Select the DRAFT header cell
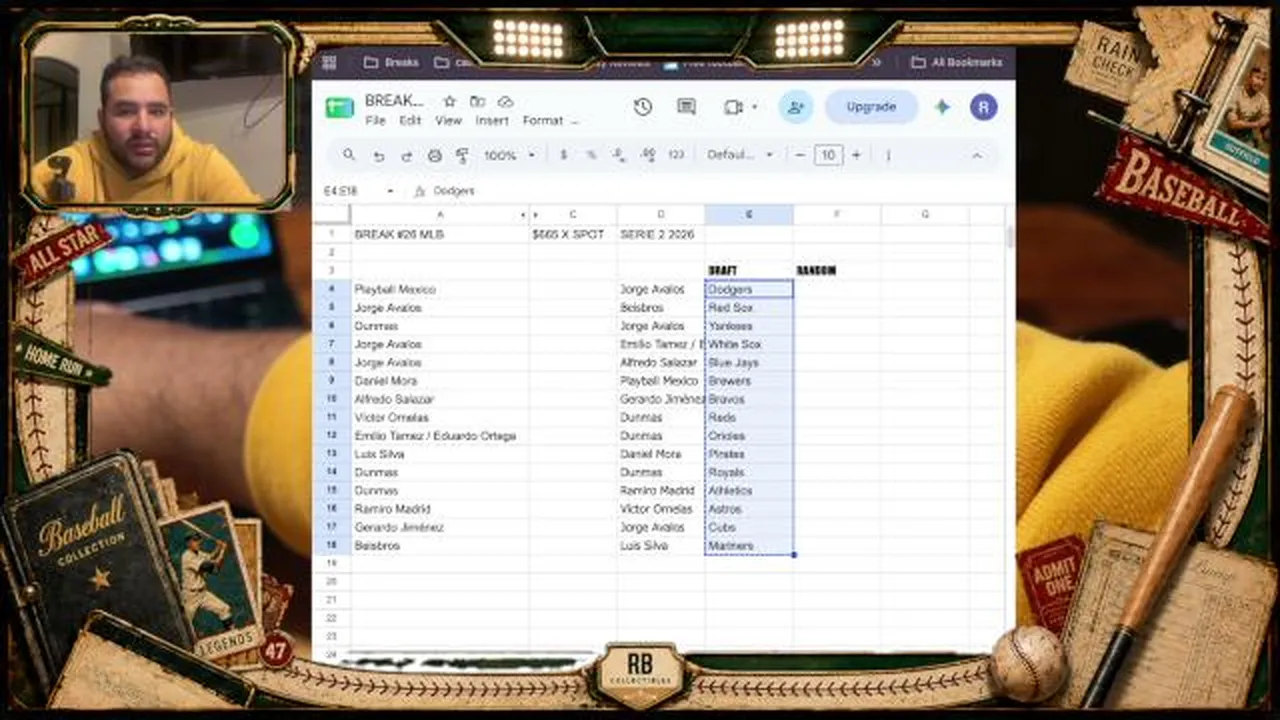1280x720 pixels. [749, 271]
